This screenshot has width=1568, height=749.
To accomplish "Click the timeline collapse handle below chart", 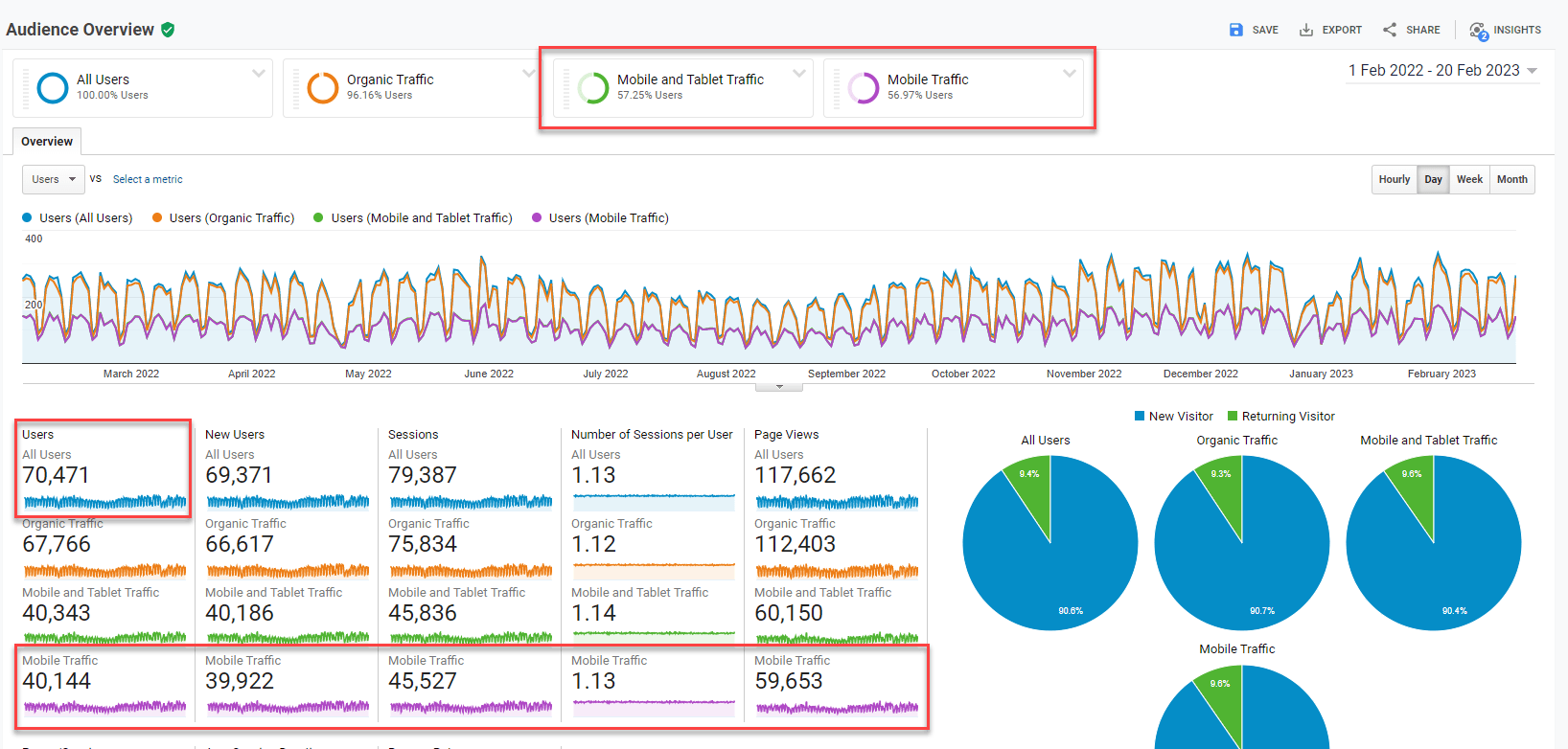I will (779, 387).
